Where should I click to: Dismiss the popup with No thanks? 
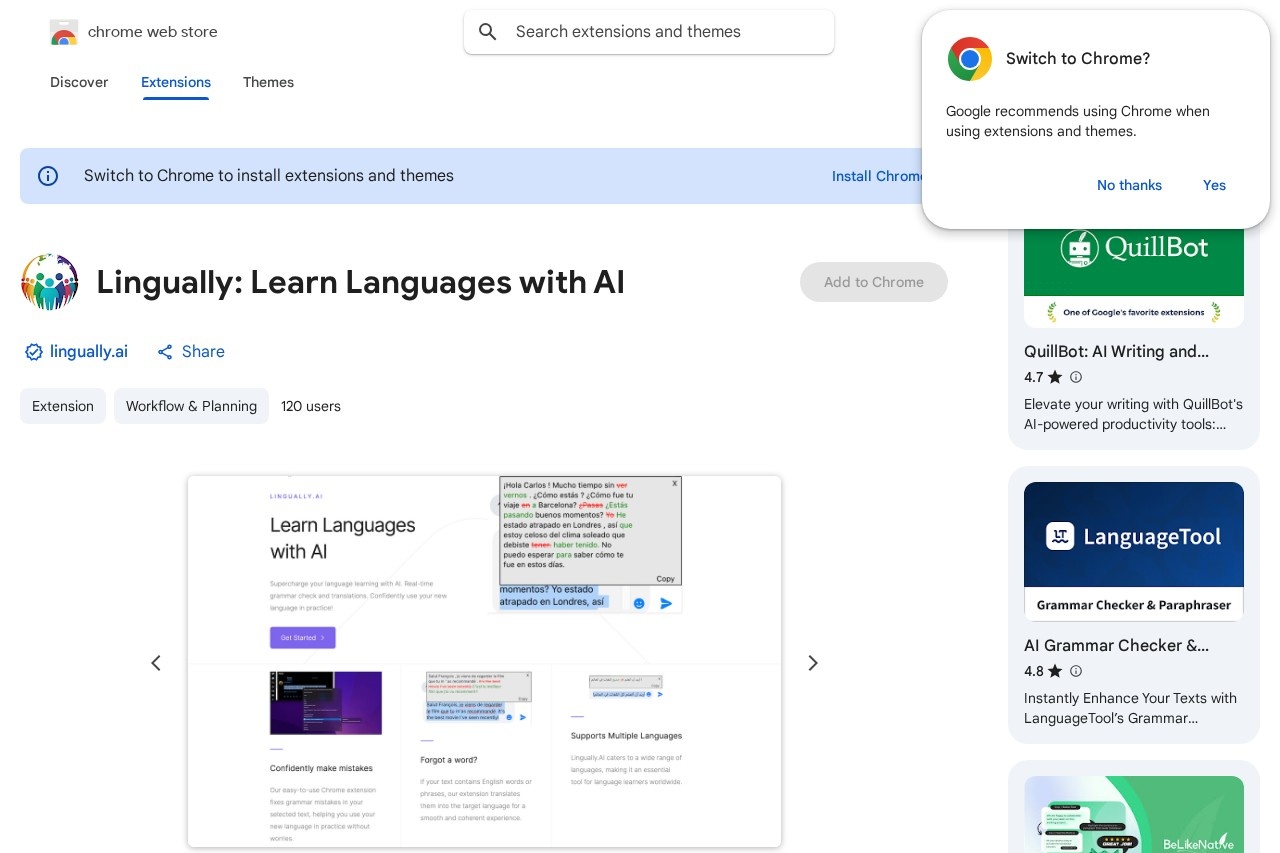tap(1129, 185)
